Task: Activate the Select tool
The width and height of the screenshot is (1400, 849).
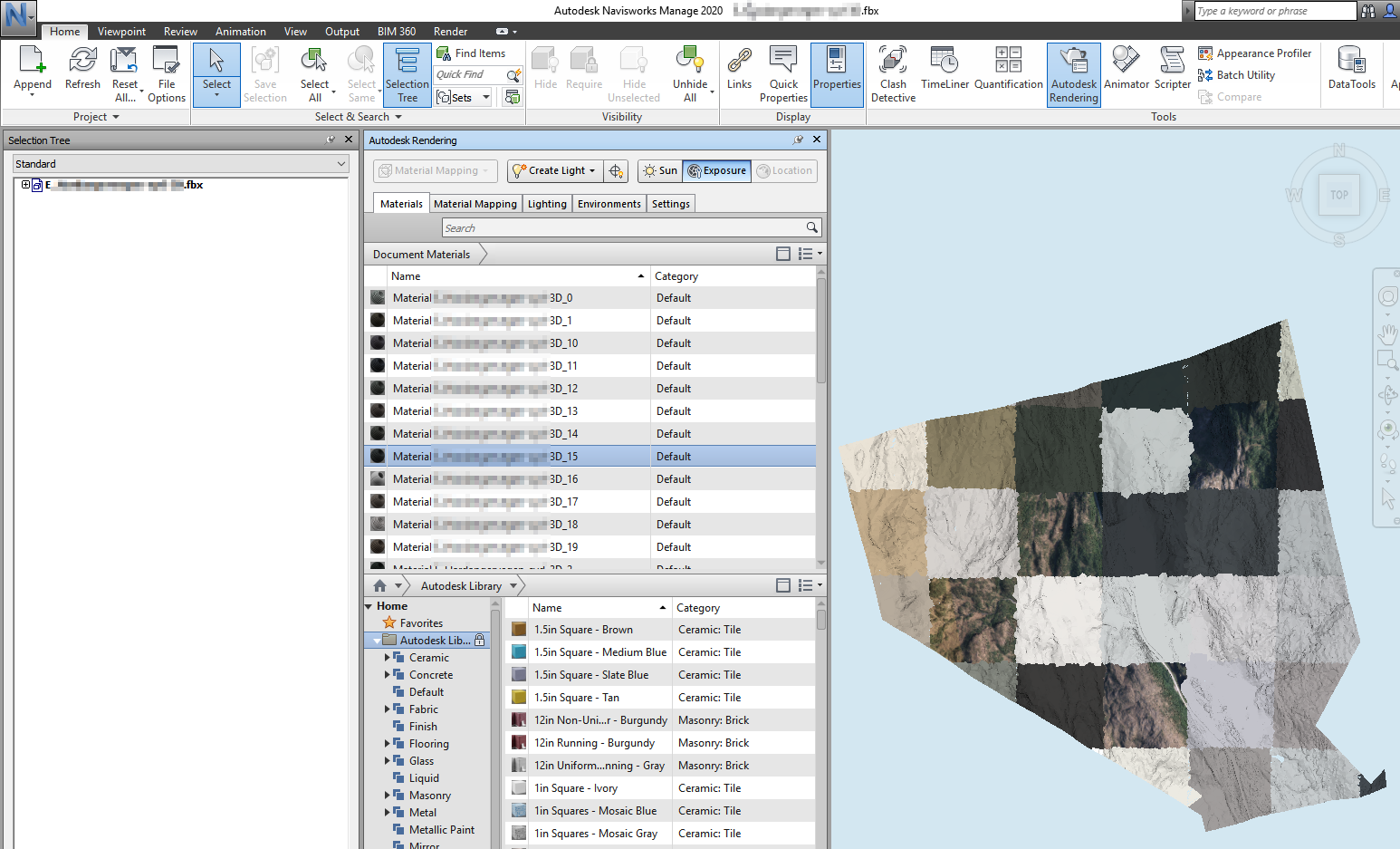Action: click(x=216, y=74)
